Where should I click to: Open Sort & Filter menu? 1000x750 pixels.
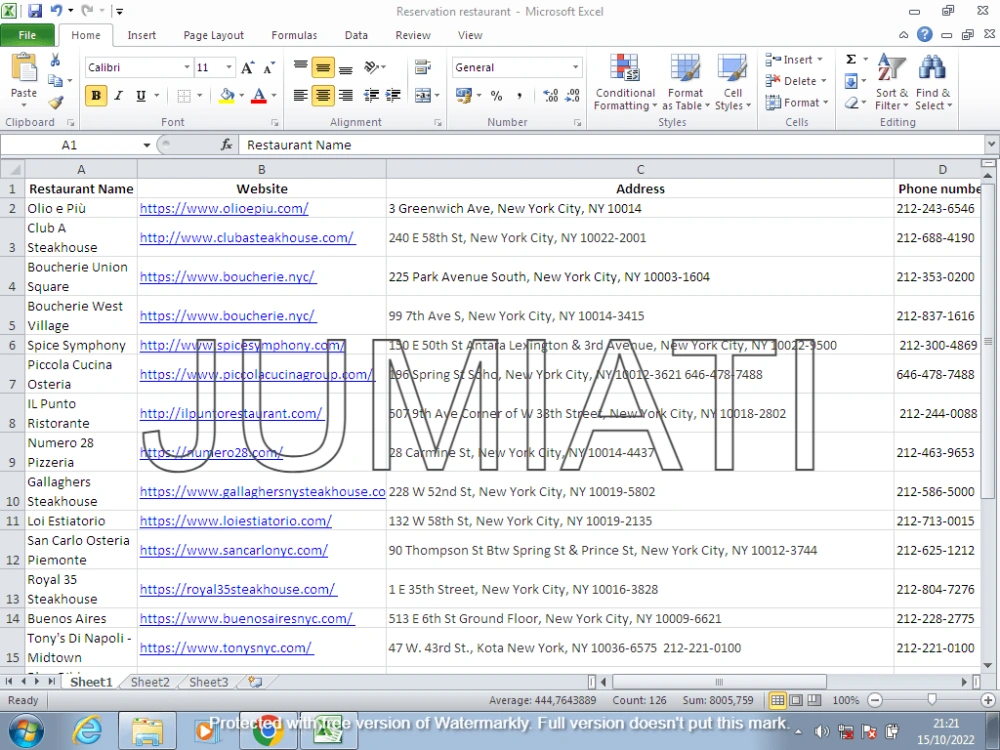[x=891, y=82]
